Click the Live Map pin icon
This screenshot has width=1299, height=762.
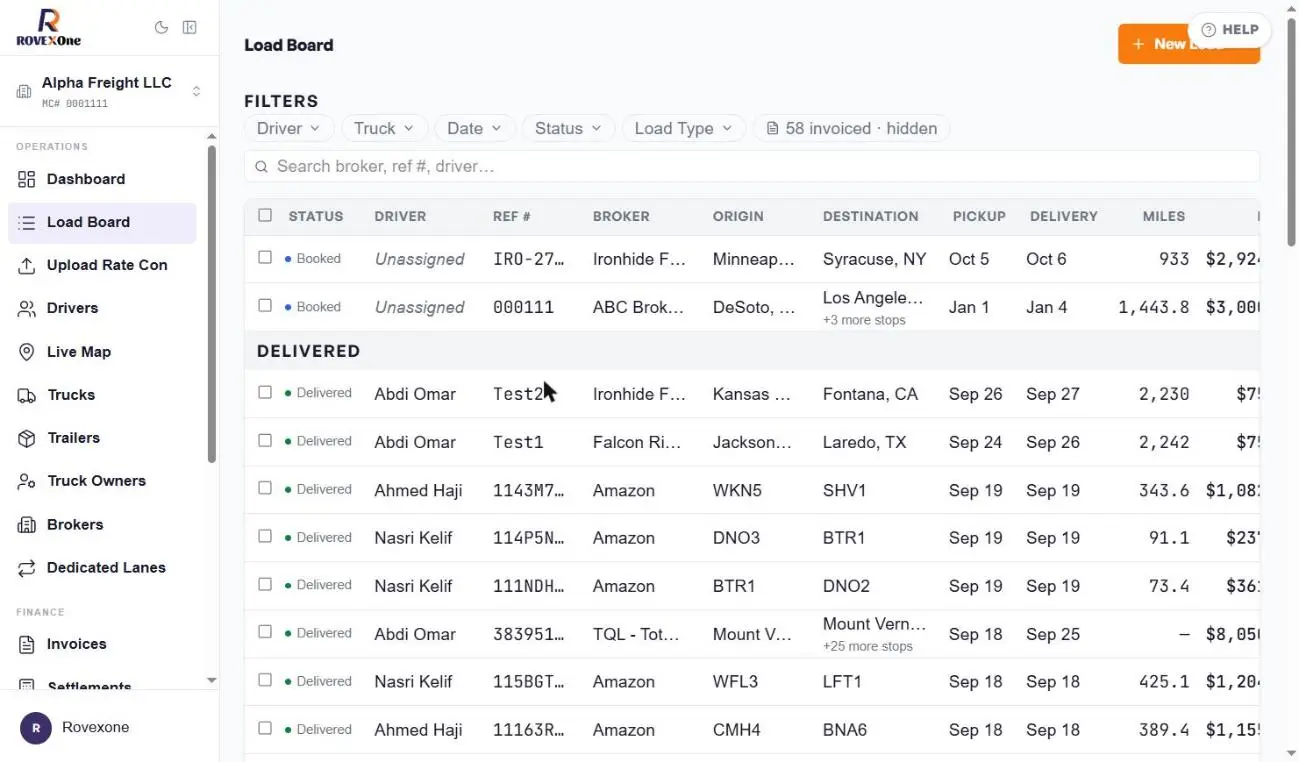tap(27, 352)
